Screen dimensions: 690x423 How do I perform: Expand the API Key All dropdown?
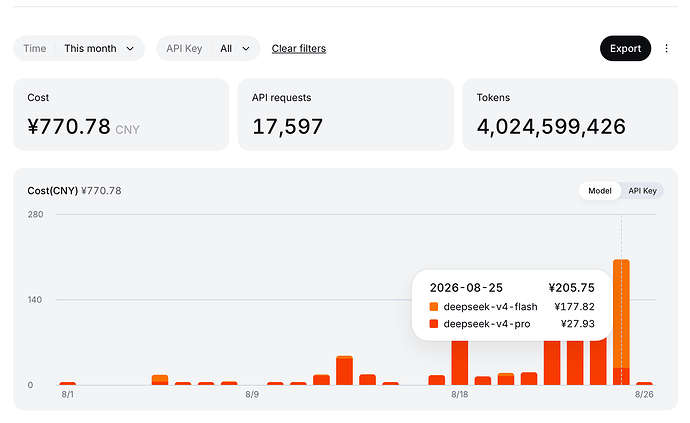pyautogui.click(x=208, y=48)
